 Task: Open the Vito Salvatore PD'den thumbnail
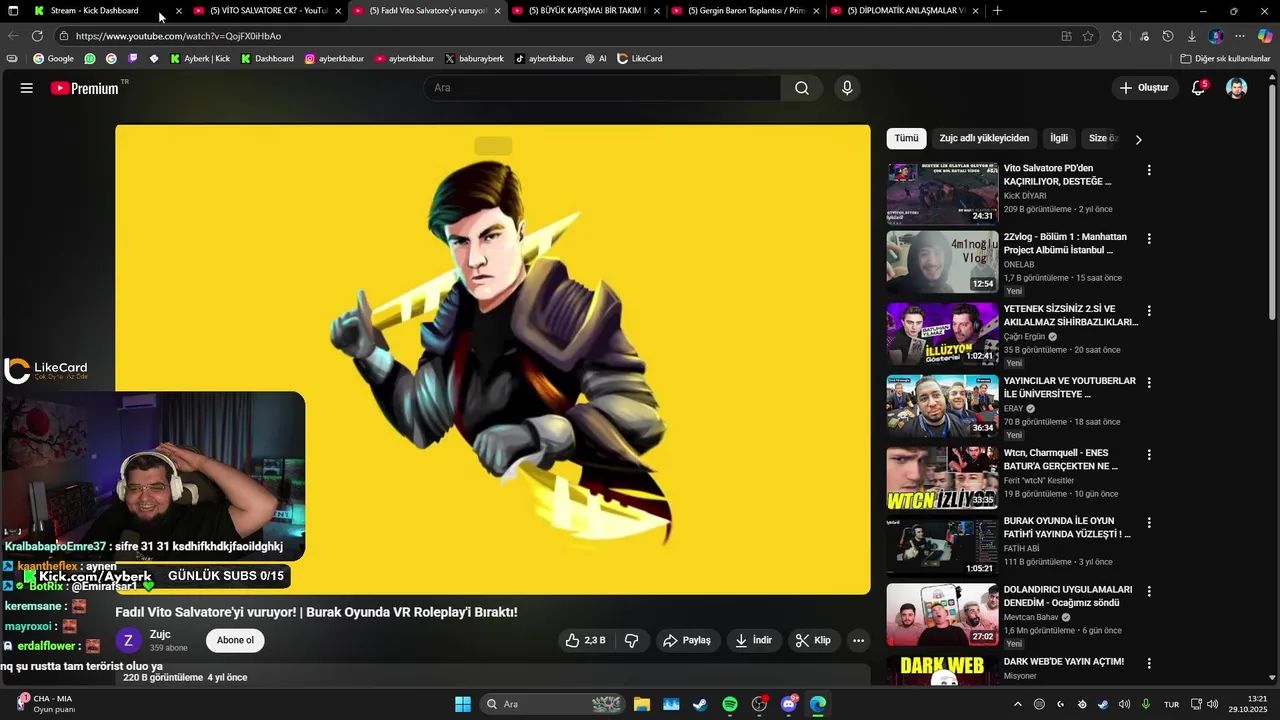(x=942, y=193)
